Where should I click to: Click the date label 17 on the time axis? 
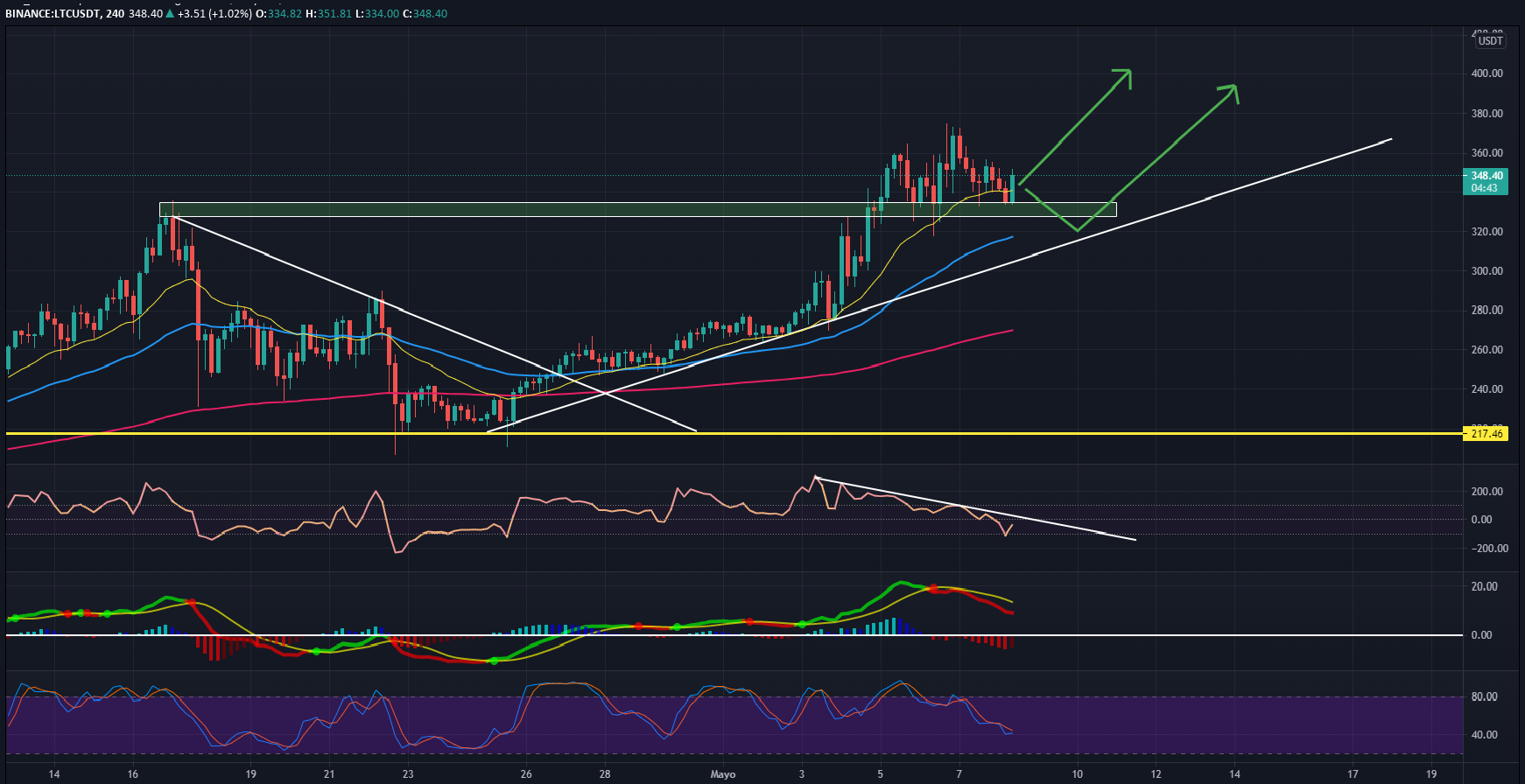1353,774
